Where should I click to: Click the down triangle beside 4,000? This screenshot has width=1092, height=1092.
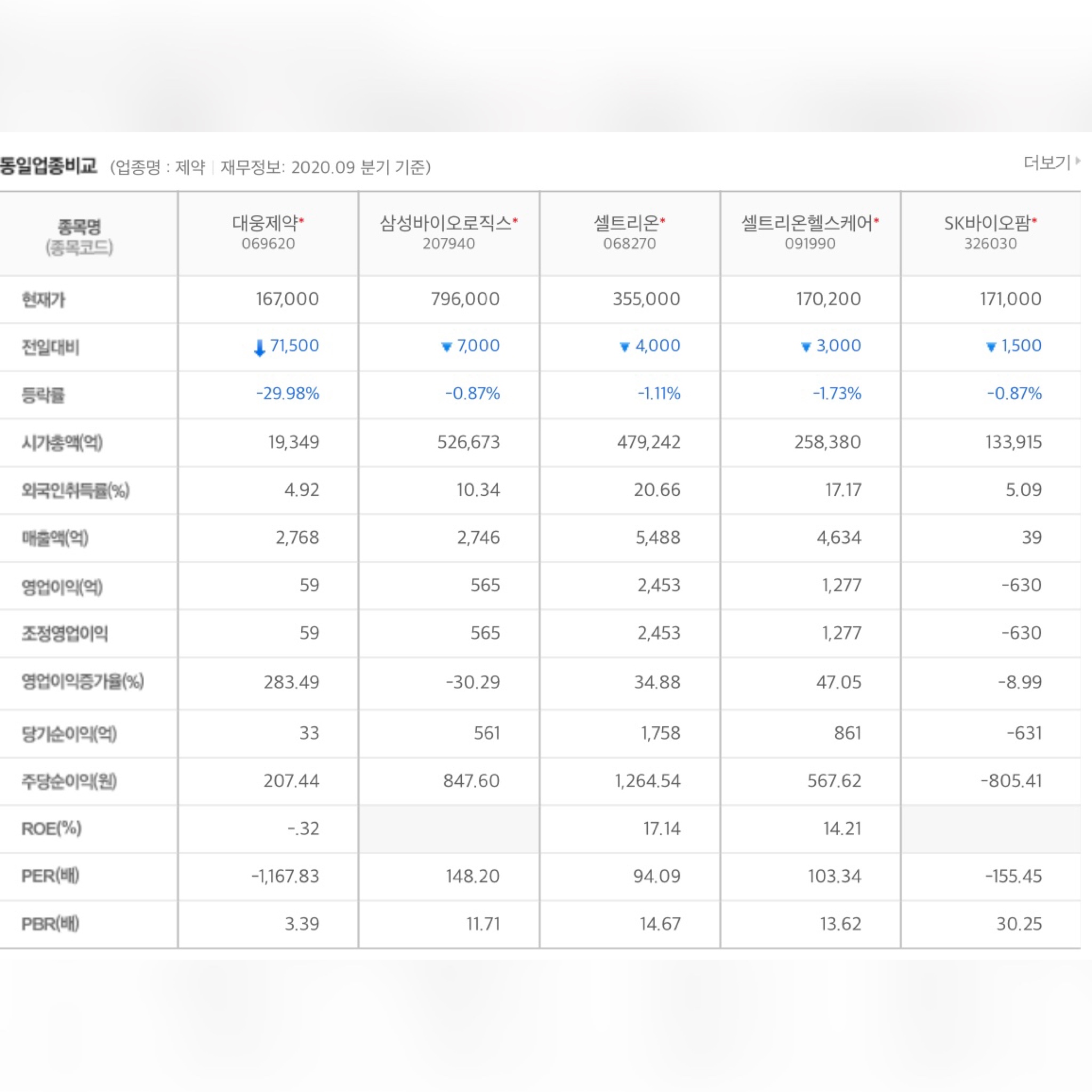[624, 347]
